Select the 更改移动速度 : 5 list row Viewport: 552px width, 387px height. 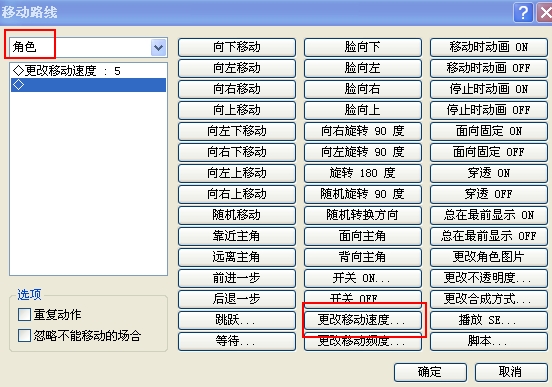pyautogui.click(x=88, y=71)
